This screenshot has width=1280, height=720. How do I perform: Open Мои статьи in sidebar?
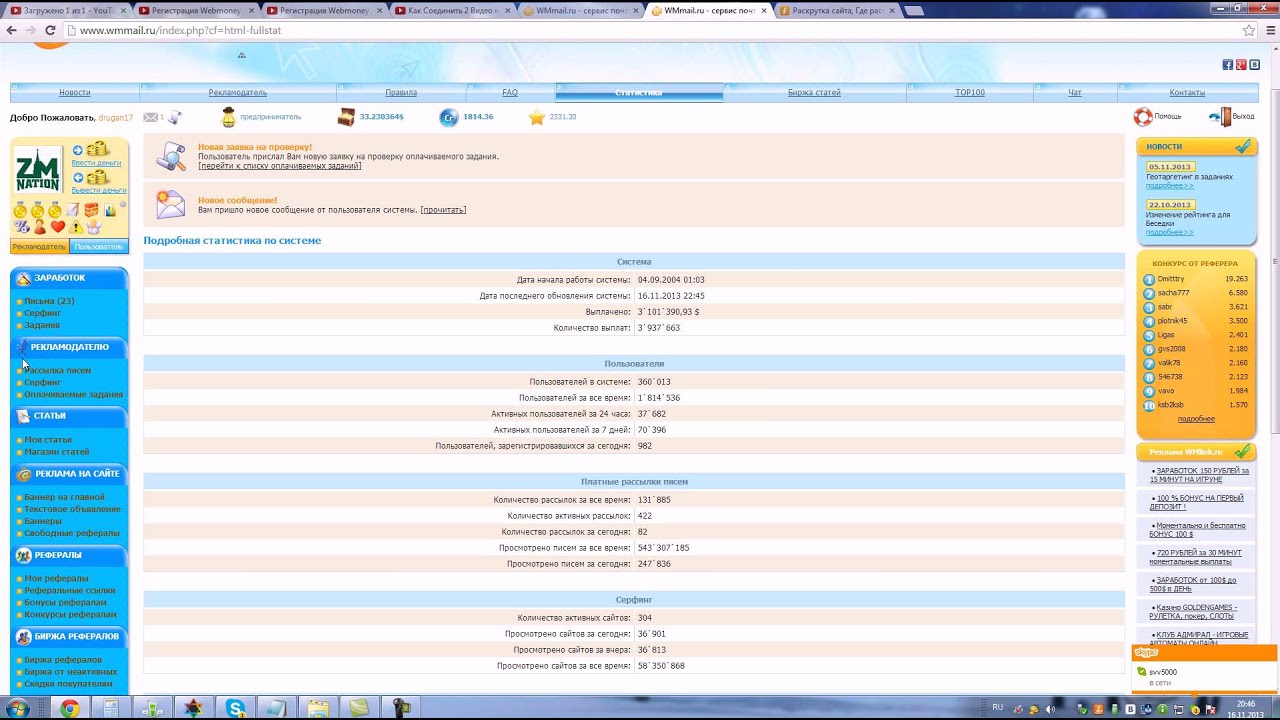click(x=48, y=440)
